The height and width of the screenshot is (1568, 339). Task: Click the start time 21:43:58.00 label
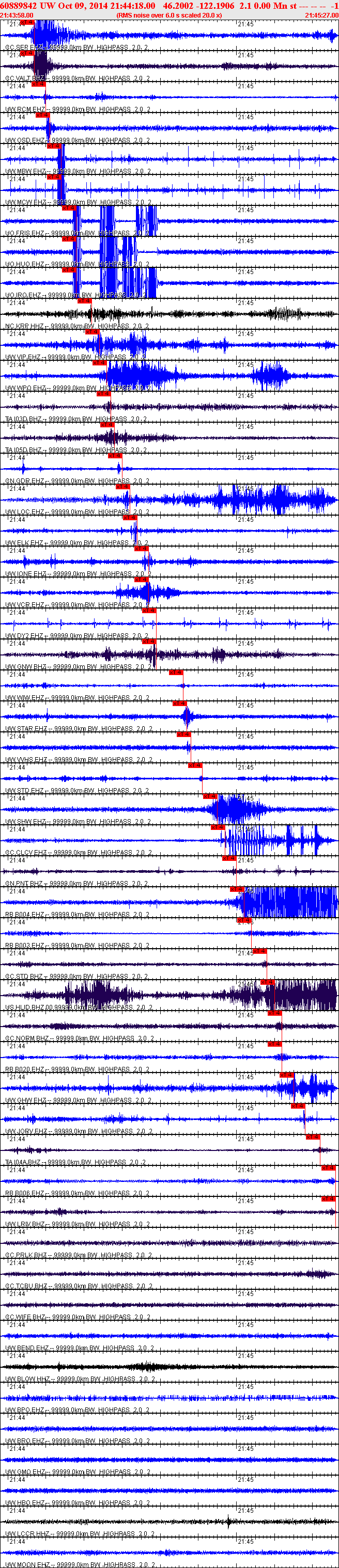coord(17,15)
